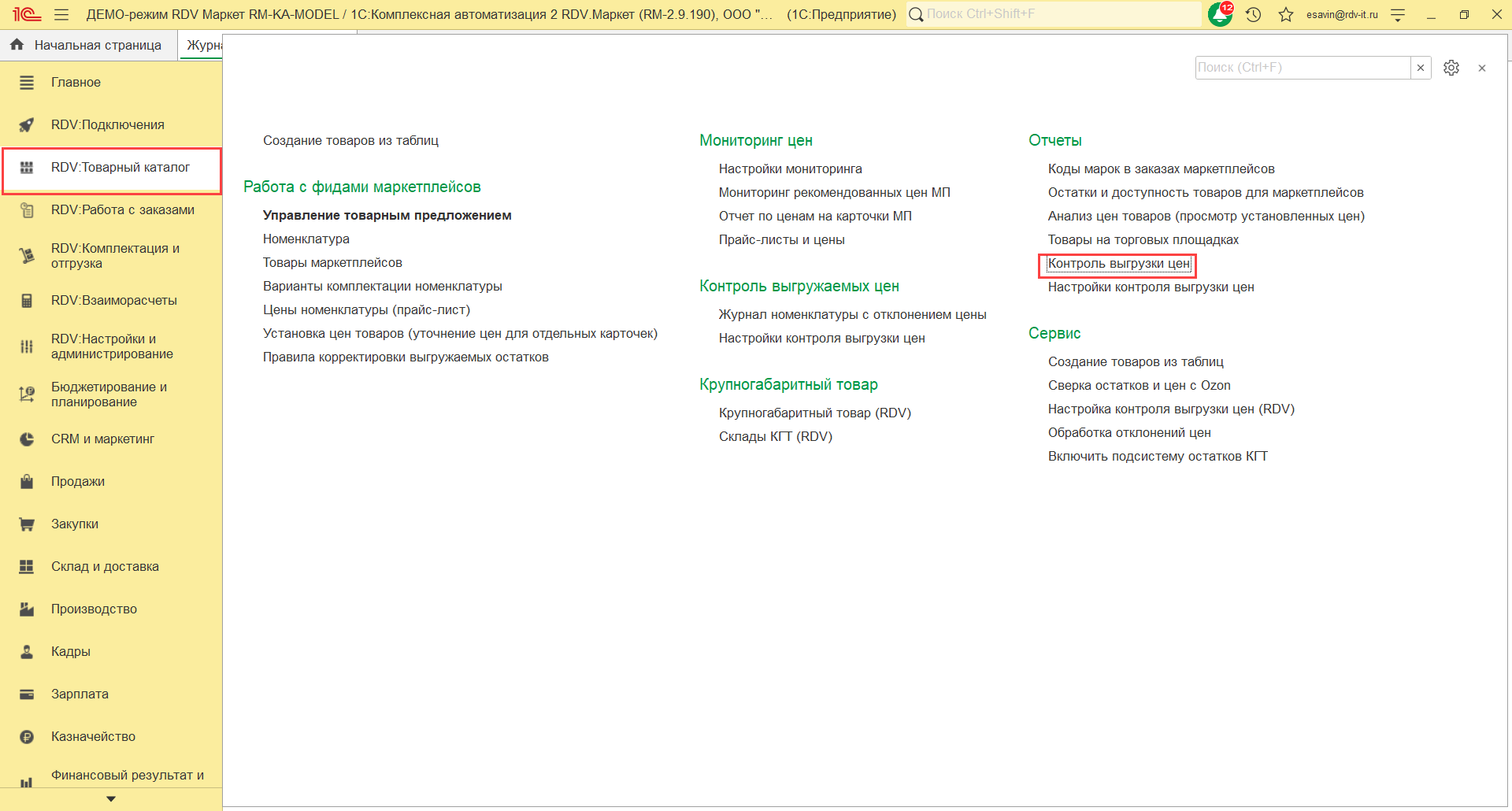
Task: Select Склад и доставка section
Action: [105, 567]
